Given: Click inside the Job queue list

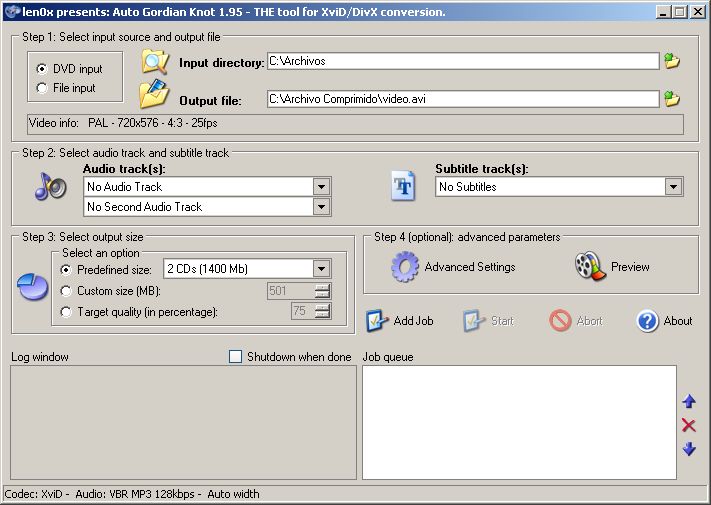Looking at the screenshot, I should 519,422.
